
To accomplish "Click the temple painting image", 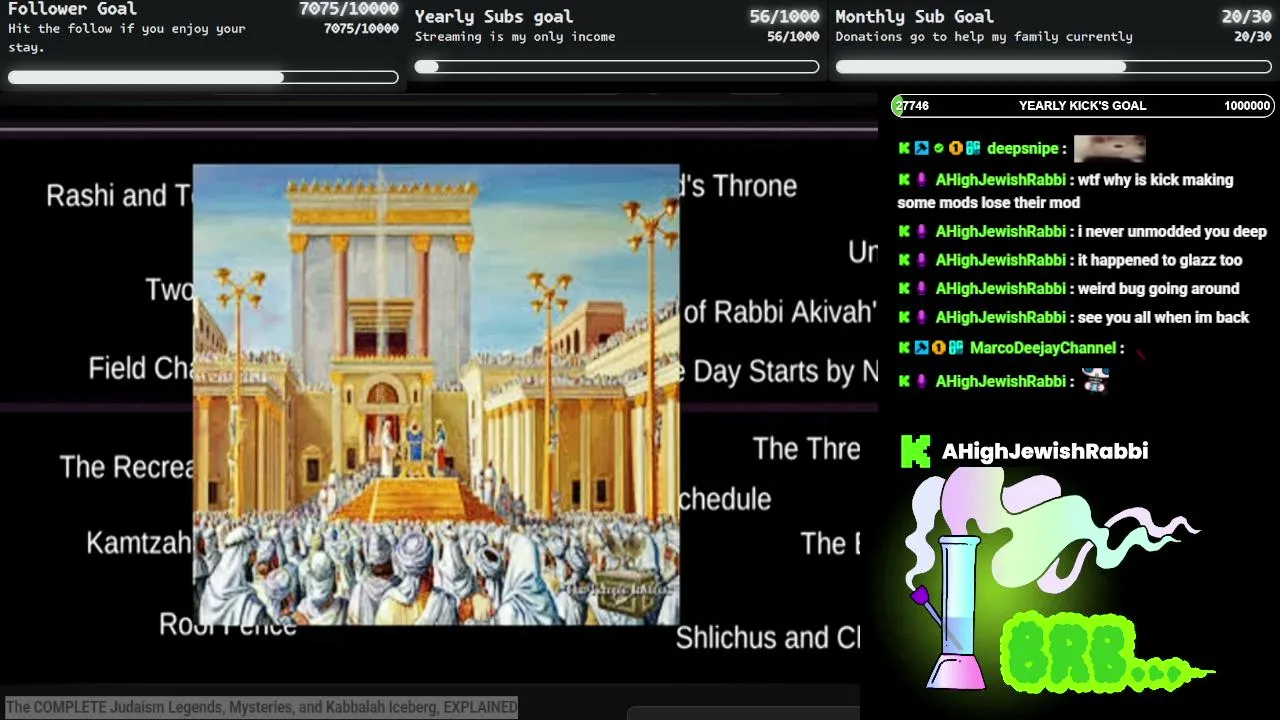I will [x=436, y=395].
